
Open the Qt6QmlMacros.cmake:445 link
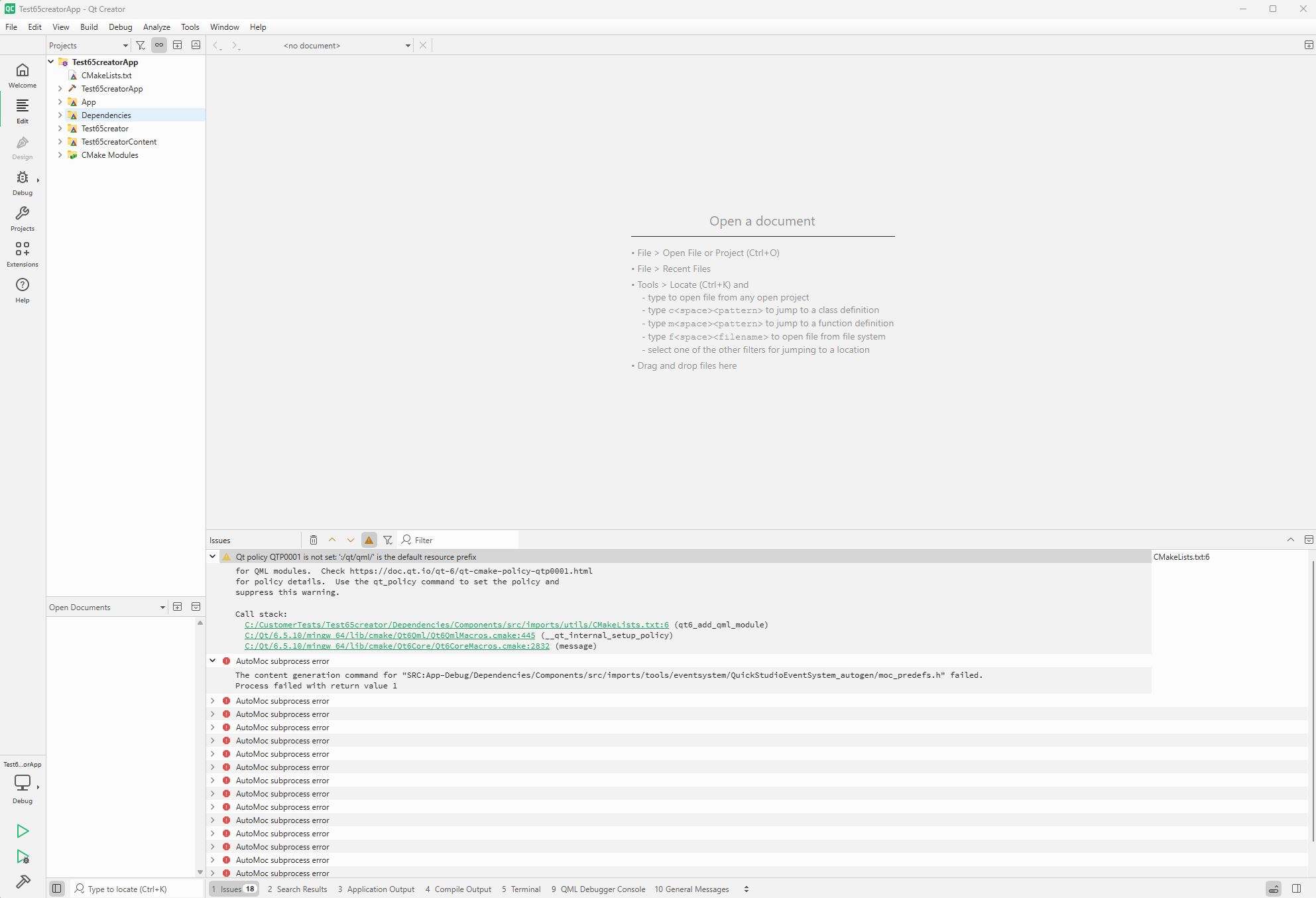(x=389, y=635)
